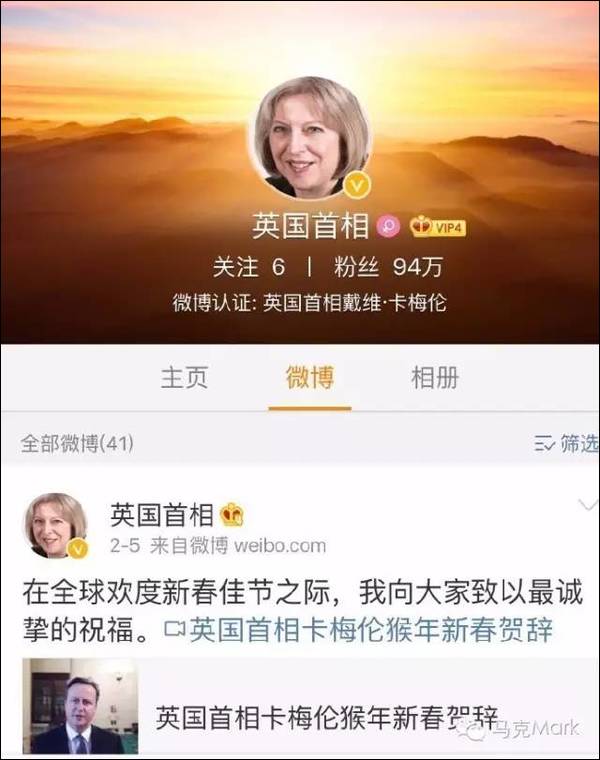Tap the crown icon beside post username

point(232,515)
